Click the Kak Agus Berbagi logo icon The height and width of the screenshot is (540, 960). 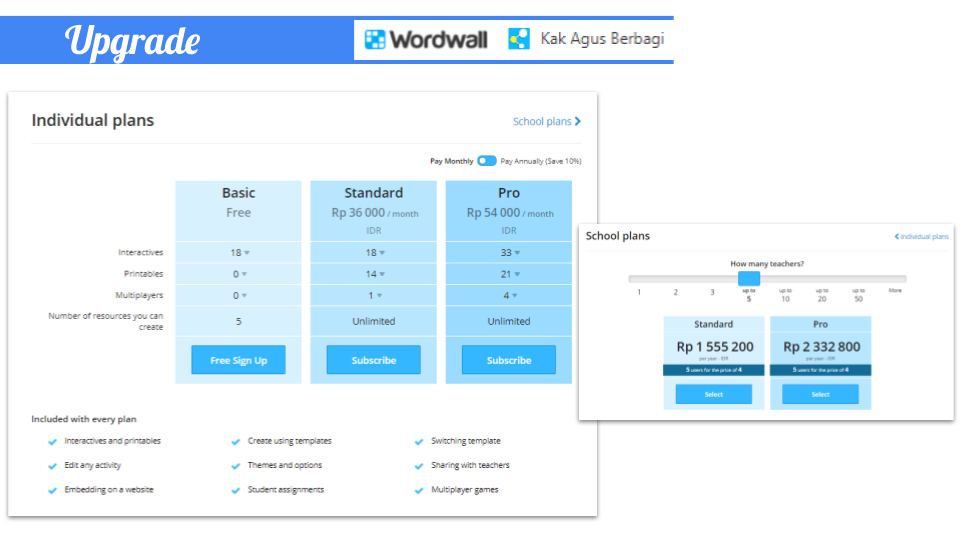(x=519, y=39)
